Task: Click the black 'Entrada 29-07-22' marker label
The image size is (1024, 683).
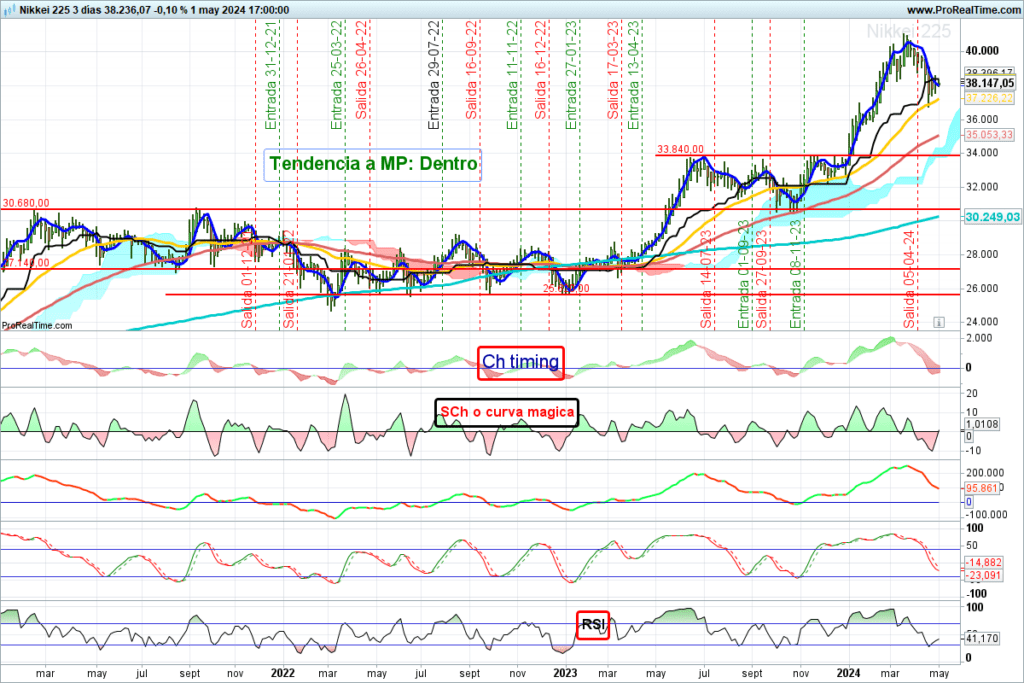Action: click(x=434, y=75)
